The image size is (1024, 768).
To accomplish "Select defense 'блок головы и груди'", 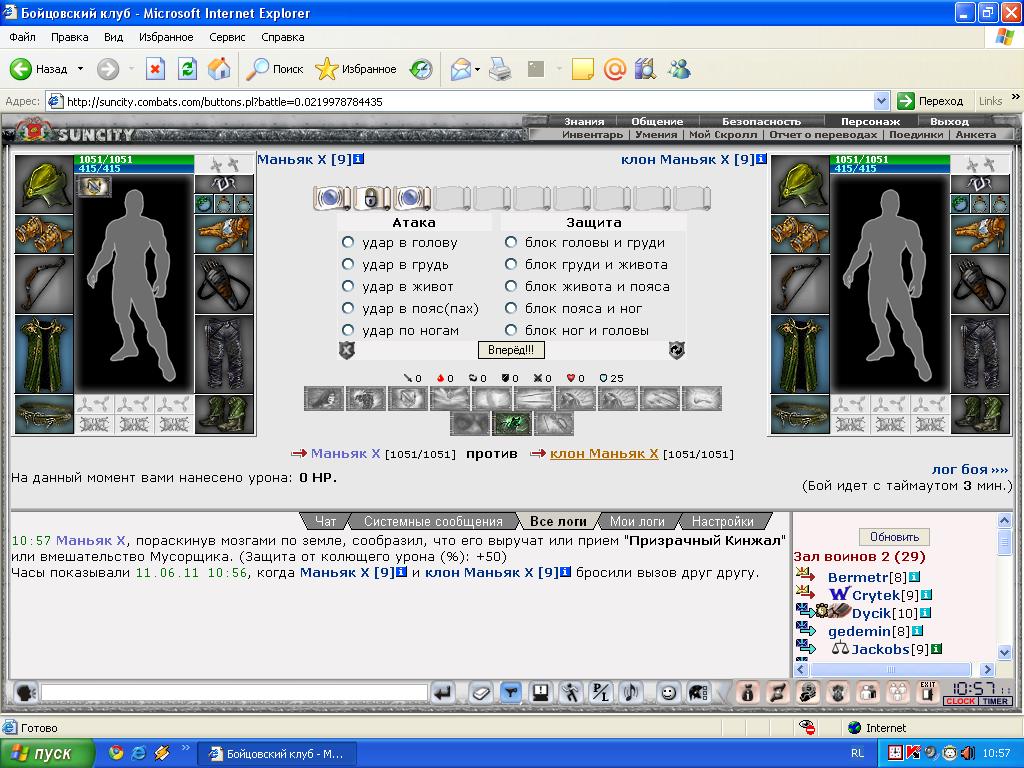I will click(x=511, y=242).
